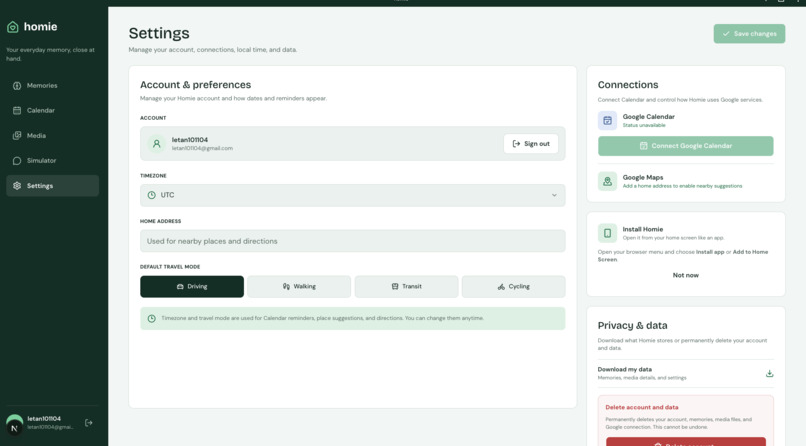The image size is (806, 446).
Task: Click the download arrow icon
Action: click(770, 374)
